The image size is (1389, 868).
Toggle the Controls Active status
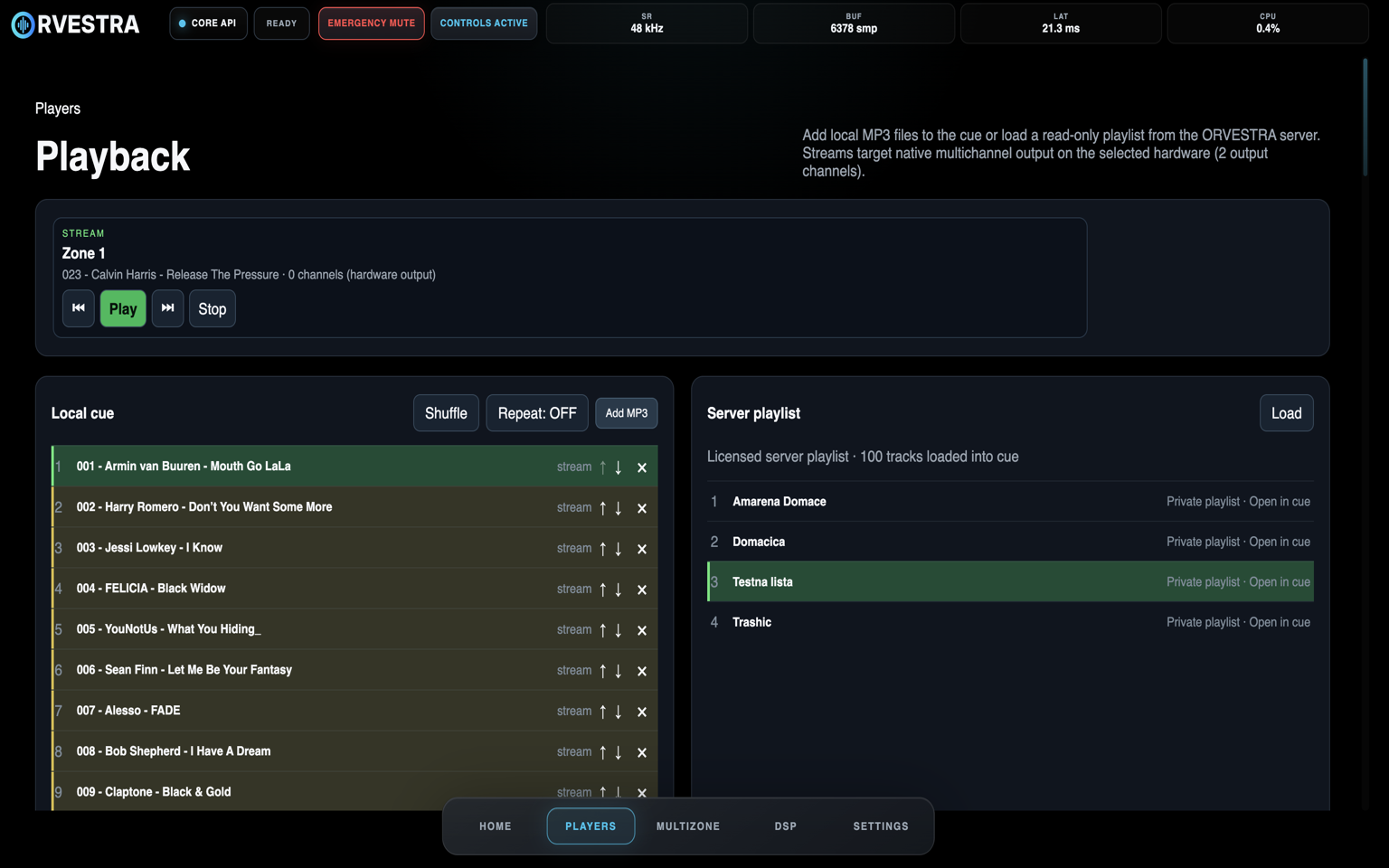tap(484, 24)
